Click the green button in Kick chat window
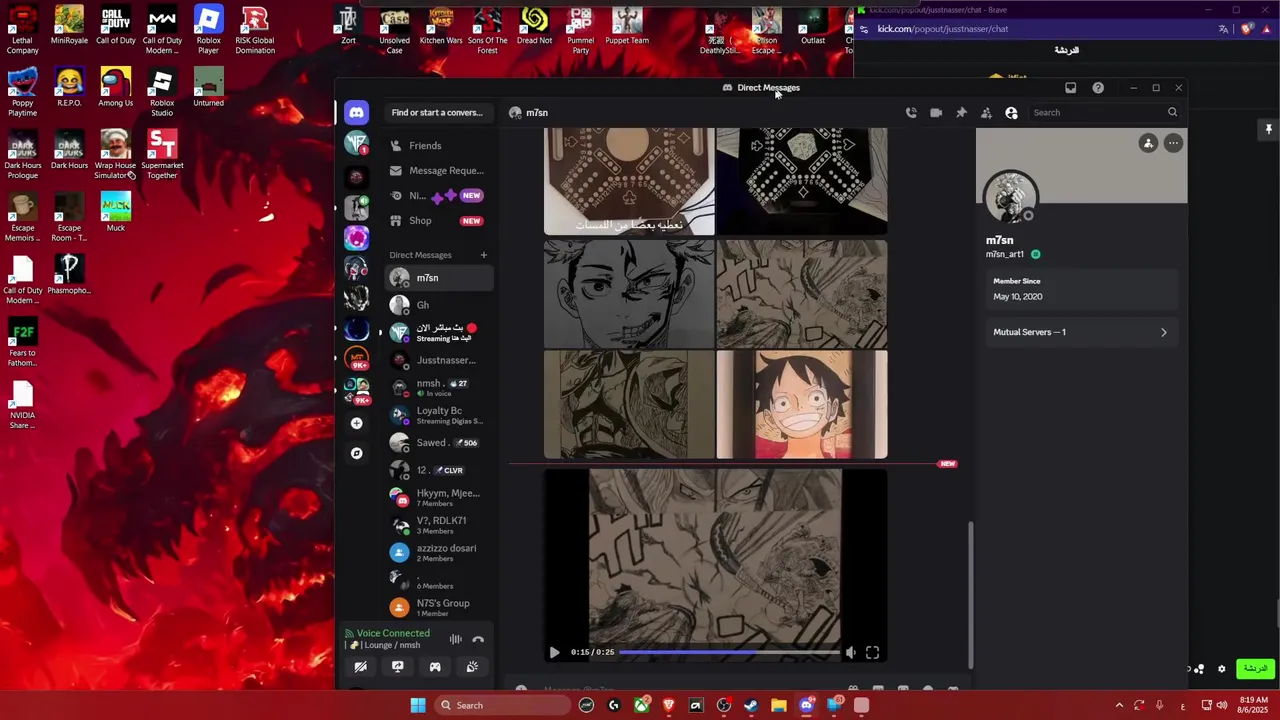The width and height of the screenshot is (1280, 720). coord(1255,668)
